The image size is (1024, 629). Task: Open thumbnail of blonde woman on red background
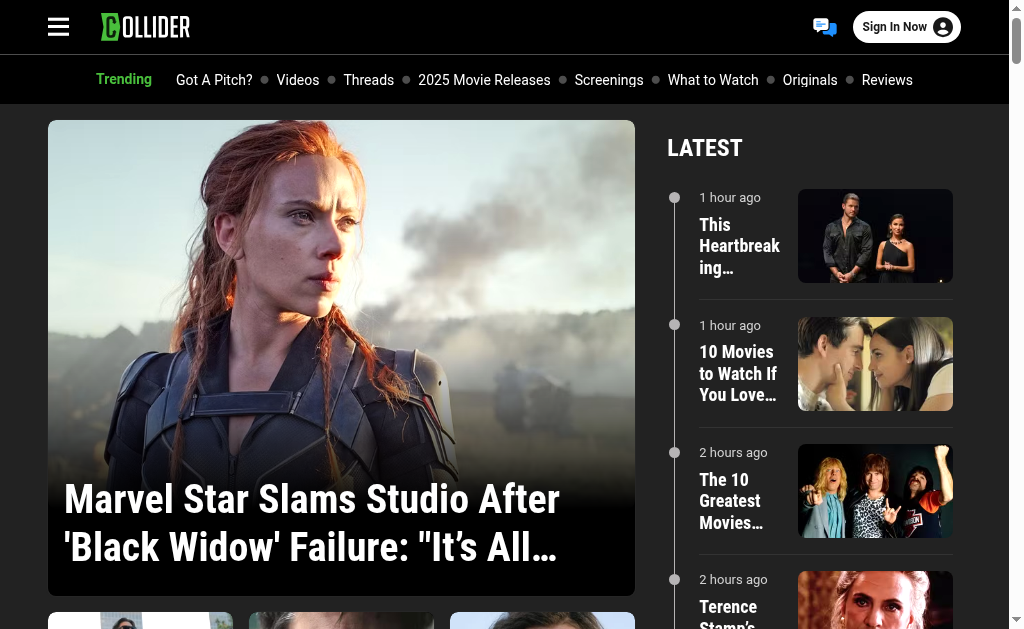coord(875,600)
